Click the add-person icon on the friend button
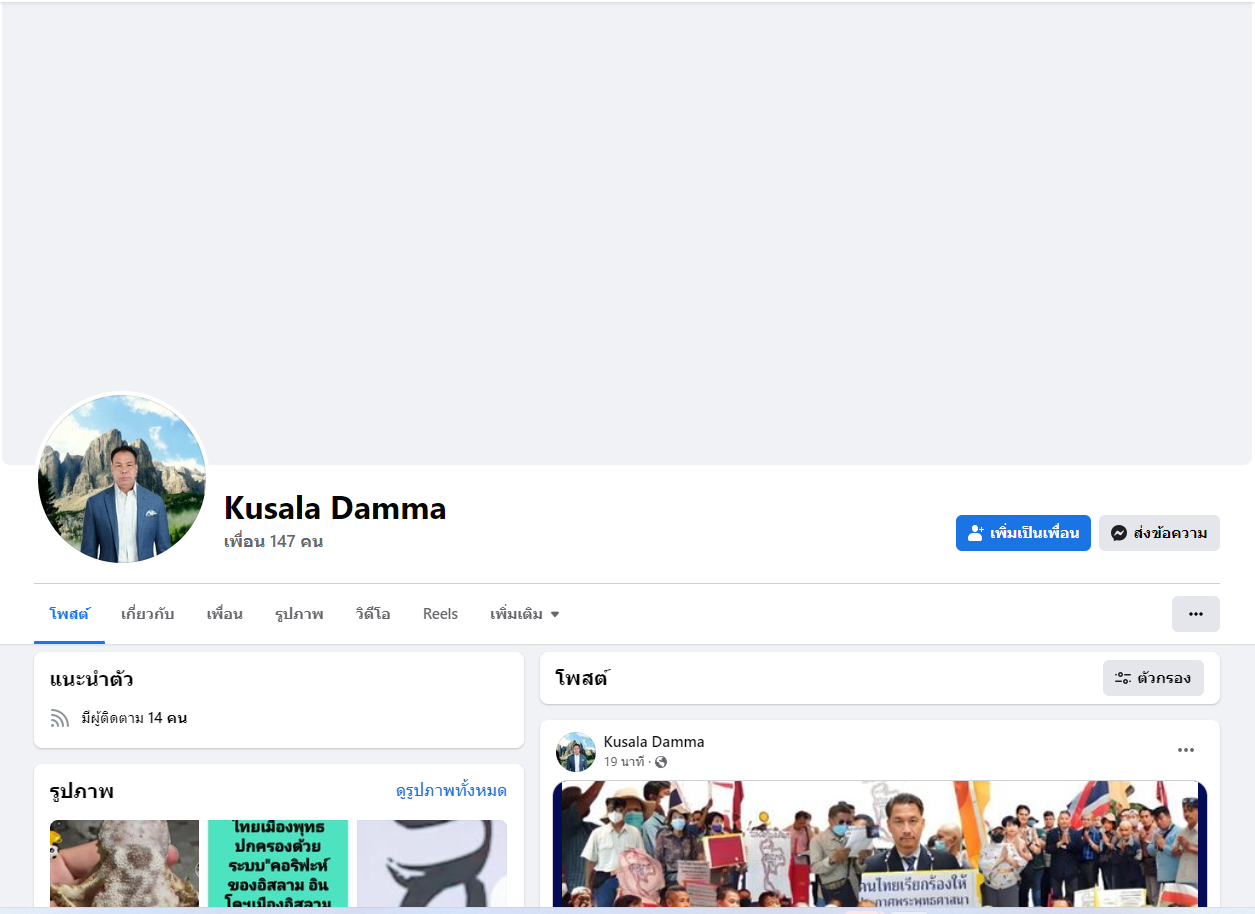 pos(976,533)
